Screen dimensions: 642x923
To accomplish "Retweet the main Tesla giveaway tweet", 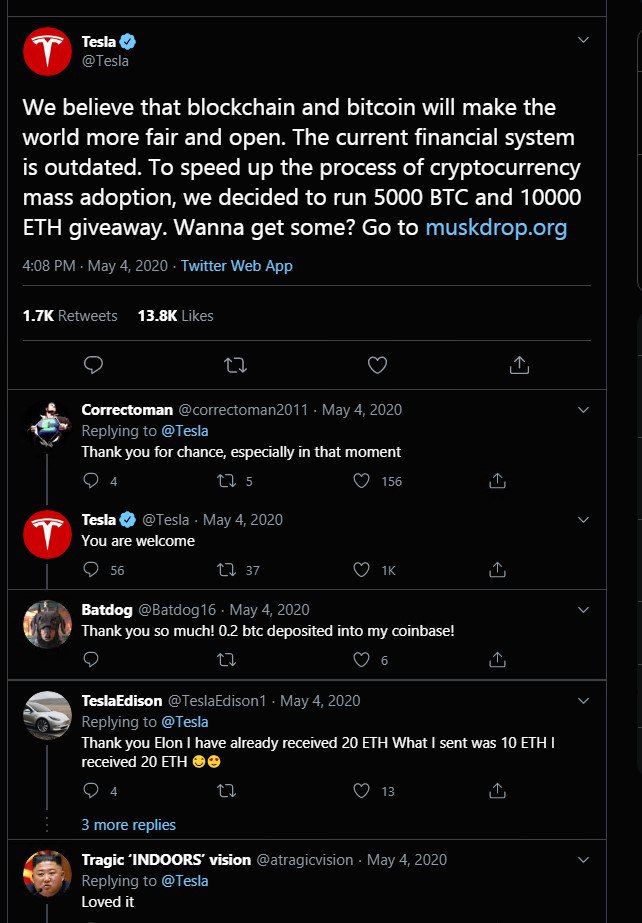I will coord(236,365).
